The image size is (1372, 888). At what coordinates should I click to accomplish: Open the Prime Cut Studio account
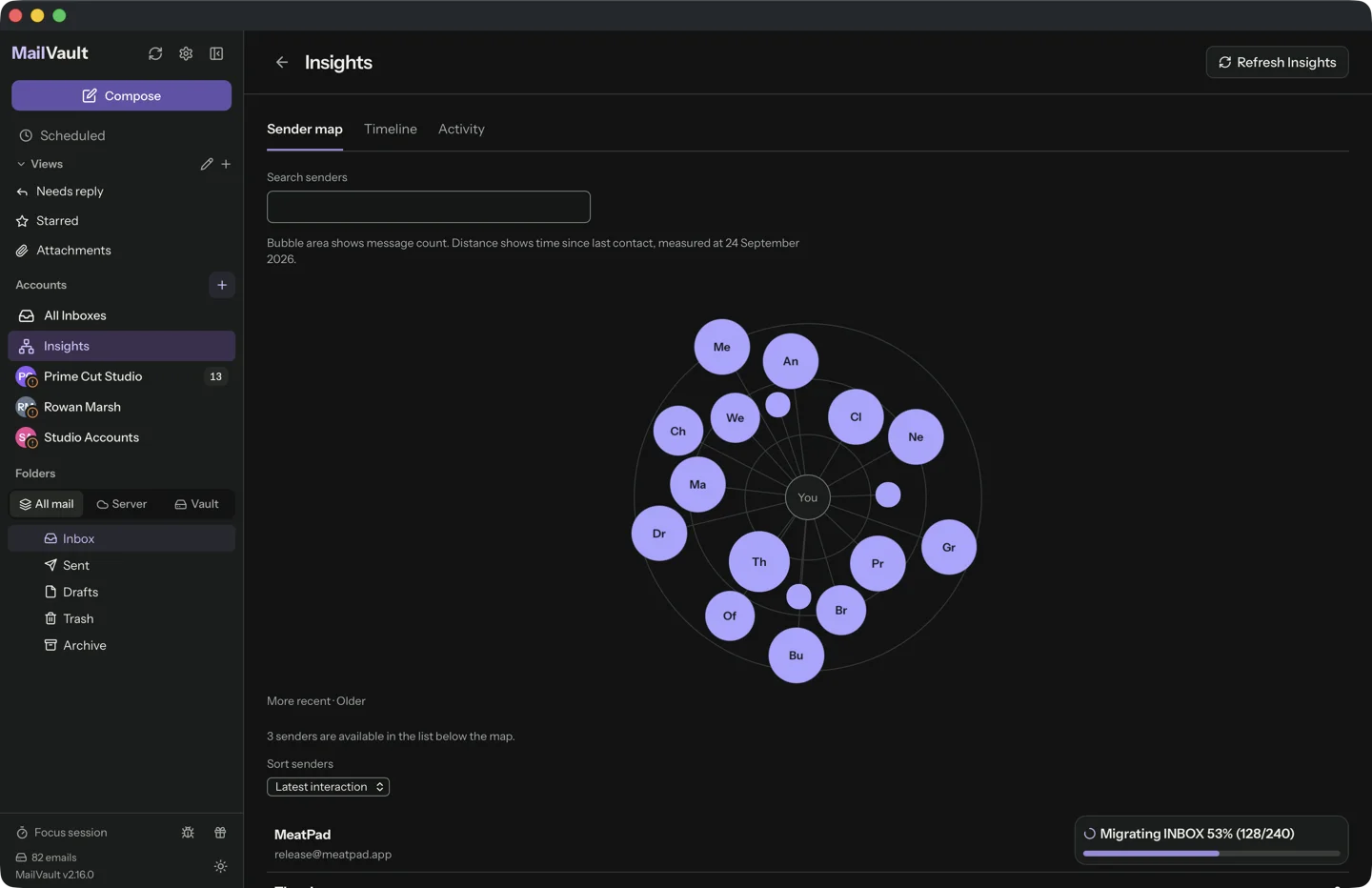click(121, 376)
